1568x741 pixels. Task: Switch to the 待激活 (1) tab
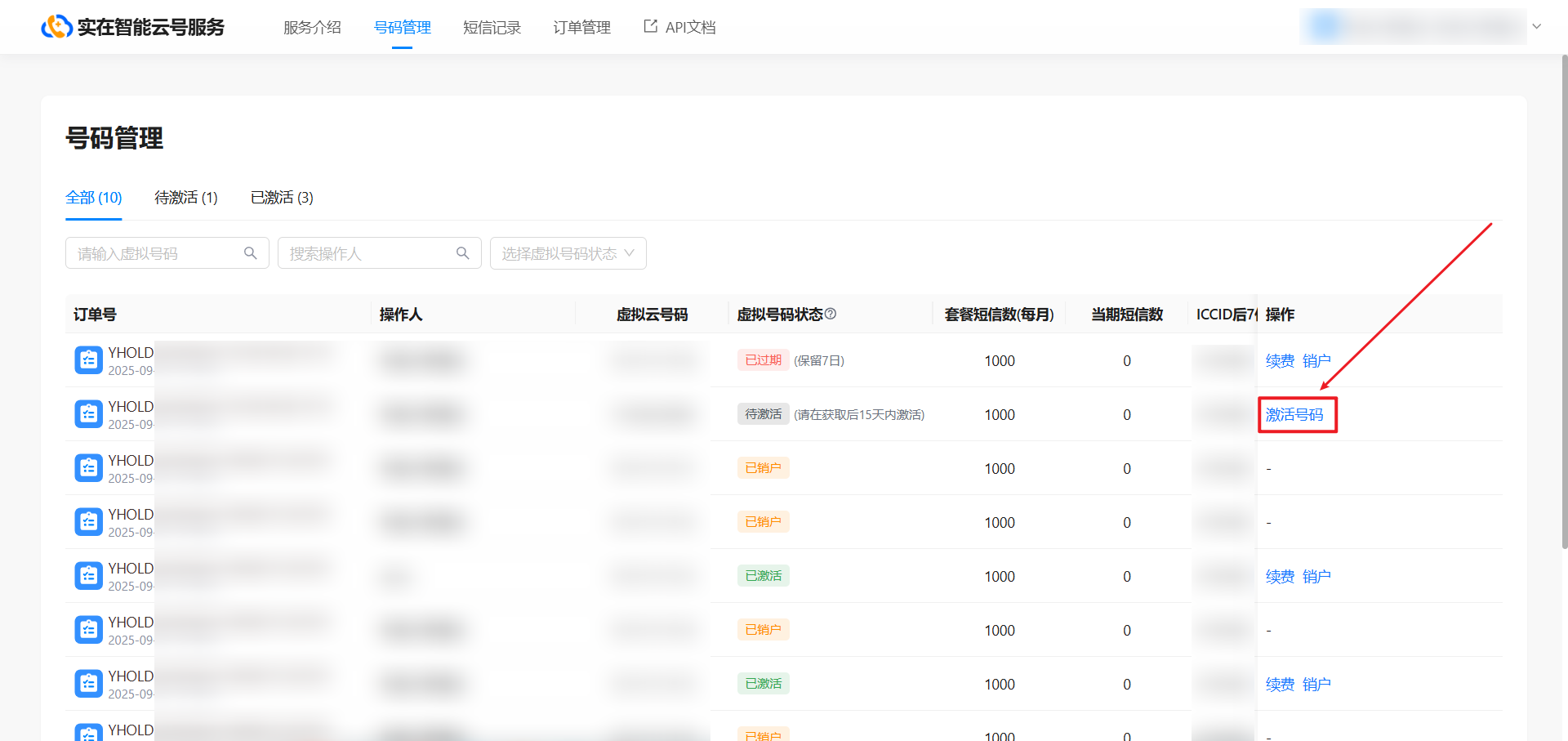186,198
